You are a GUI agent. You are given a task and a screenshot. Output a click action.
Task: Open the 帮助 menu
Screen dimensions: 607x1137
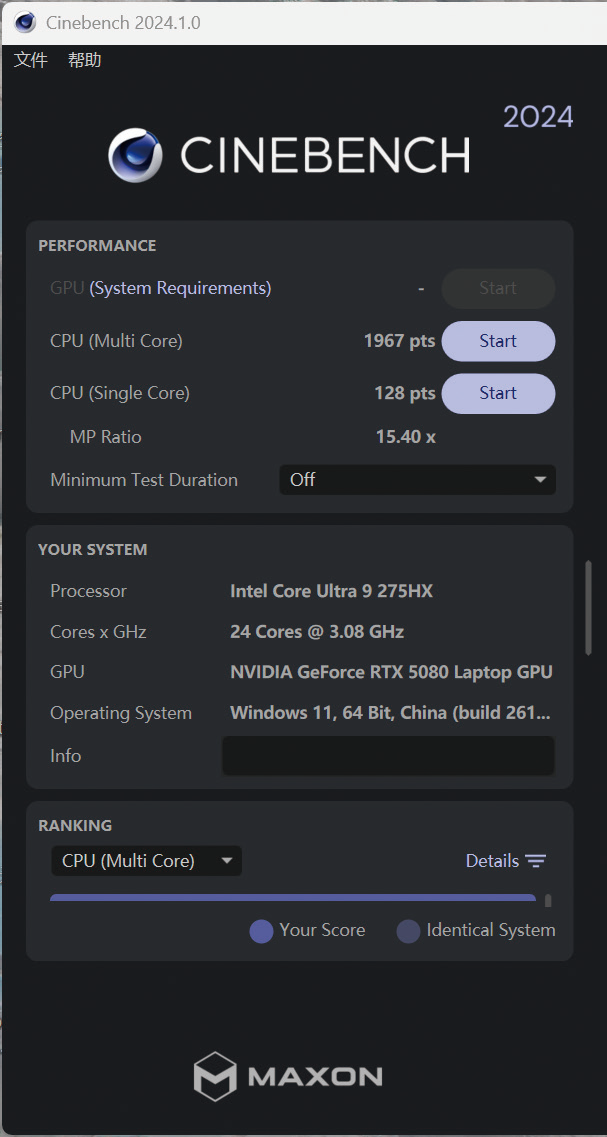tap(84, 60)
